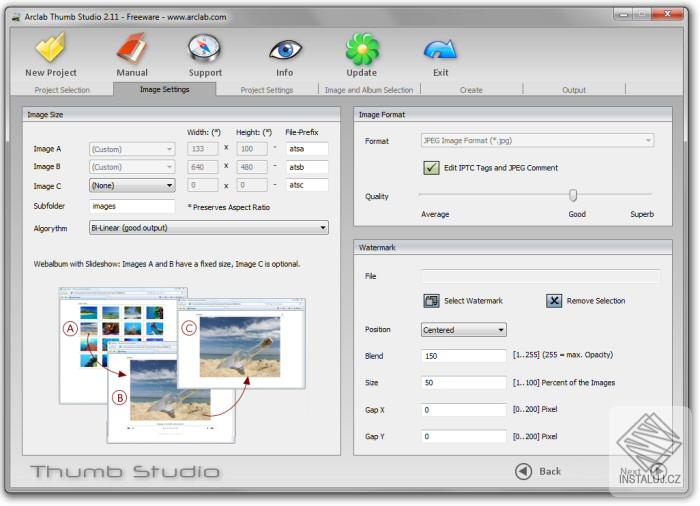
Task: Go to Next step with the arrow
Action: pos(658,471)
